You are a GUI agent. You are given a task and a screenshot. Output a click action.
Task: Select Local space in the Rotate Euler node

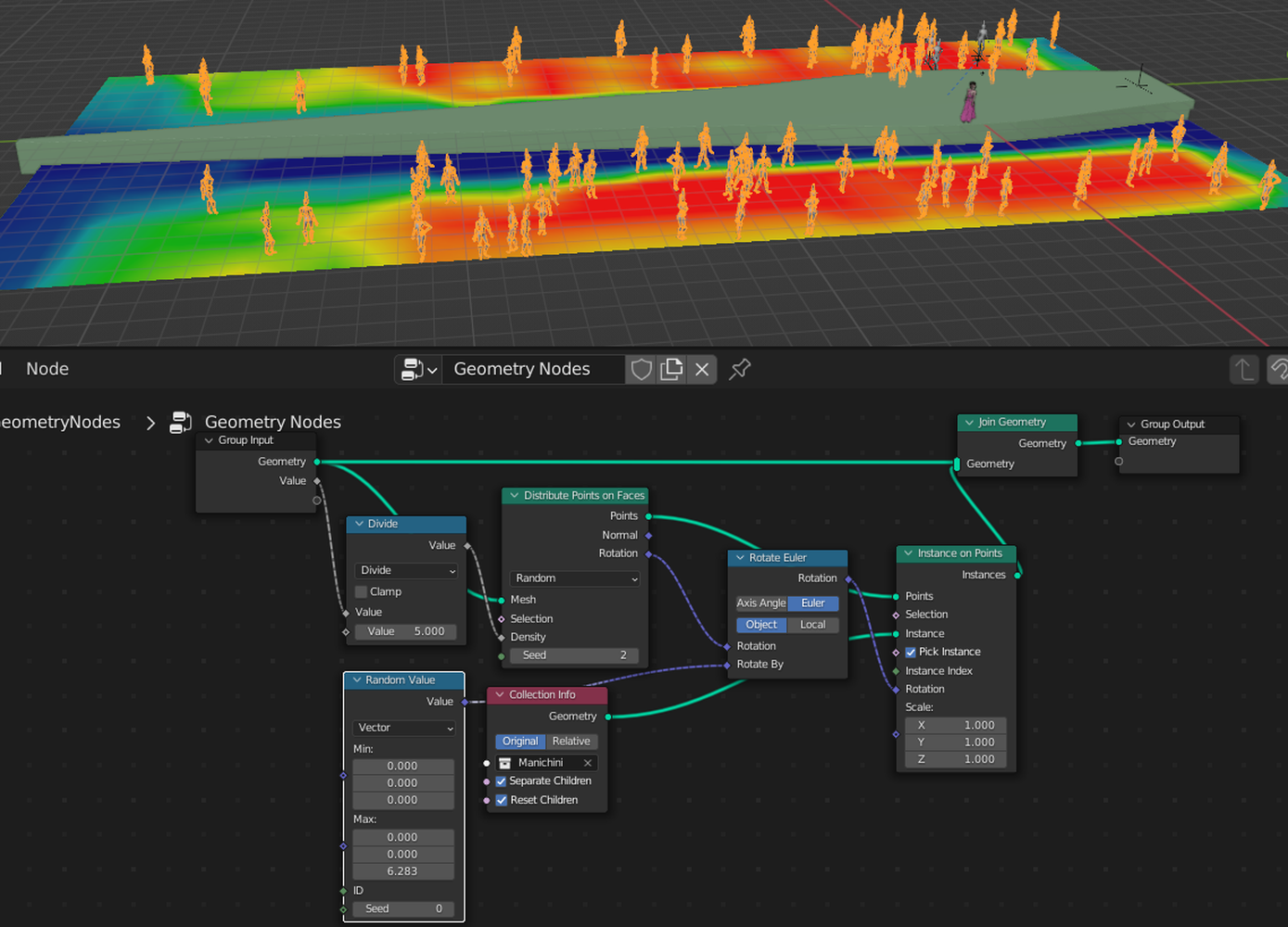click(x=813, y=624)
